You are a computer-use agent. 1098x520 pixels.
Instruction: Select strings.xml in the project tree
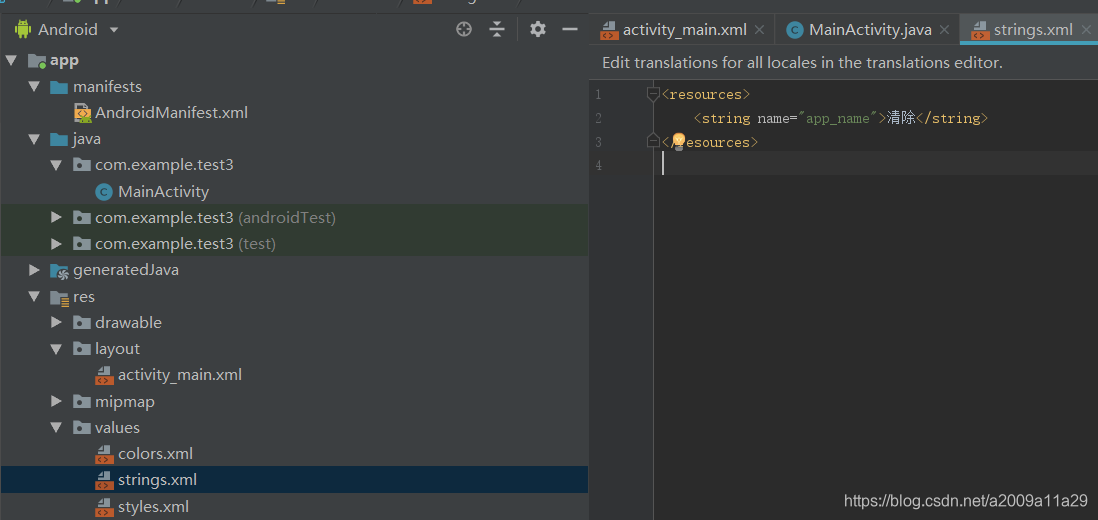click(x=158, y=480)
